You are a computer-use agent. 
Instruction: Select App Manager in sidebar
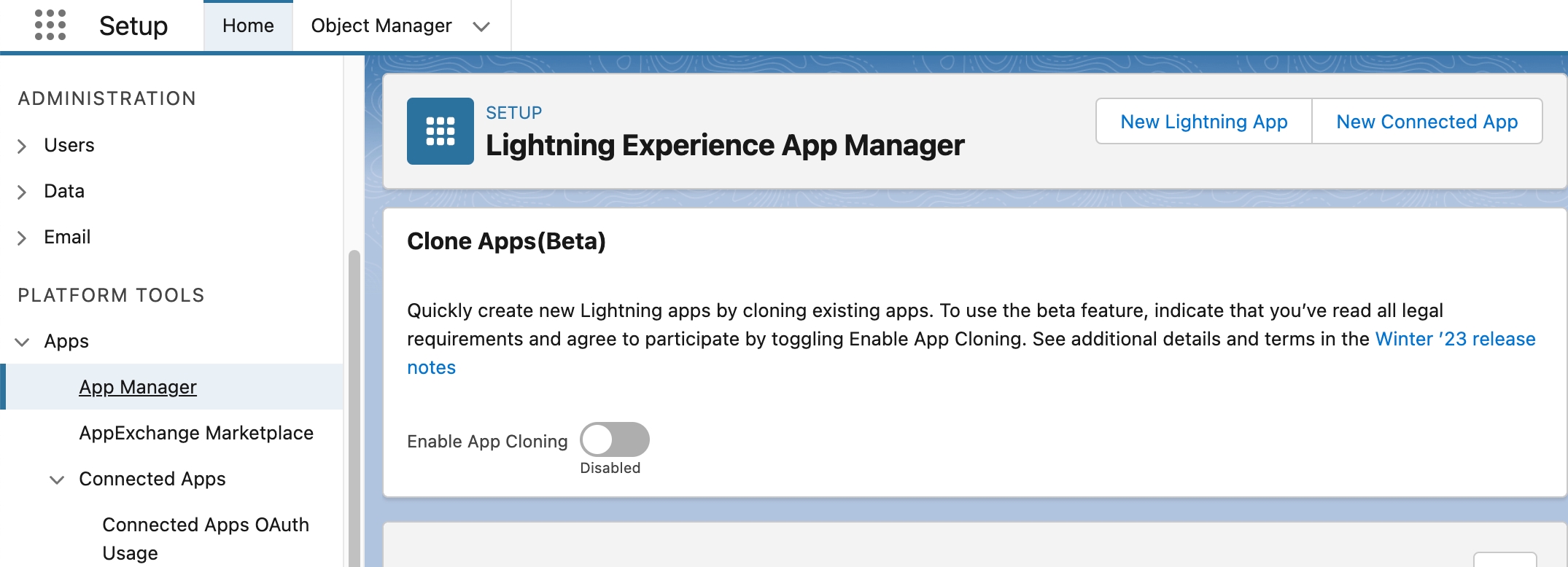click(138, 387)
